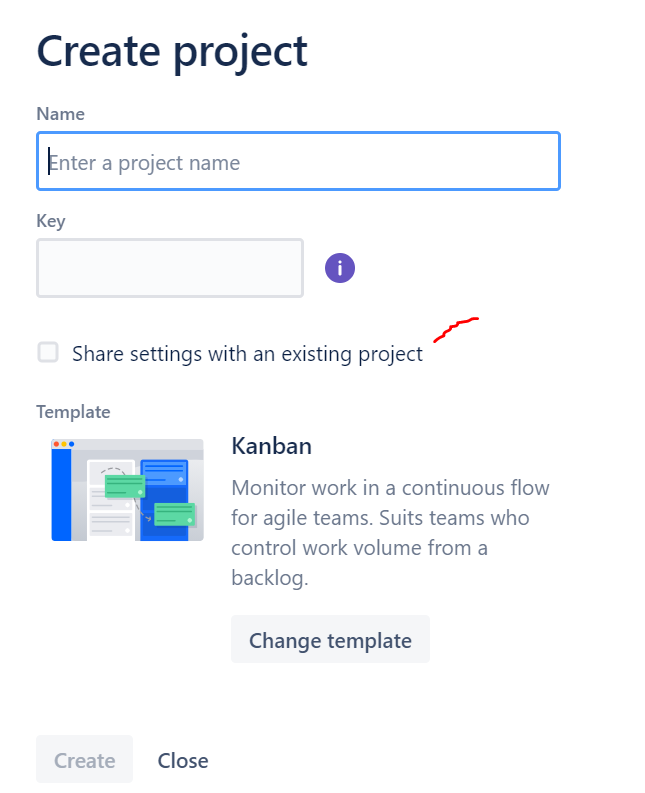The height and width of the screenshot is (793, 645).
Task: Click the window dots in Kanban illustration
Action: [64, 444]
